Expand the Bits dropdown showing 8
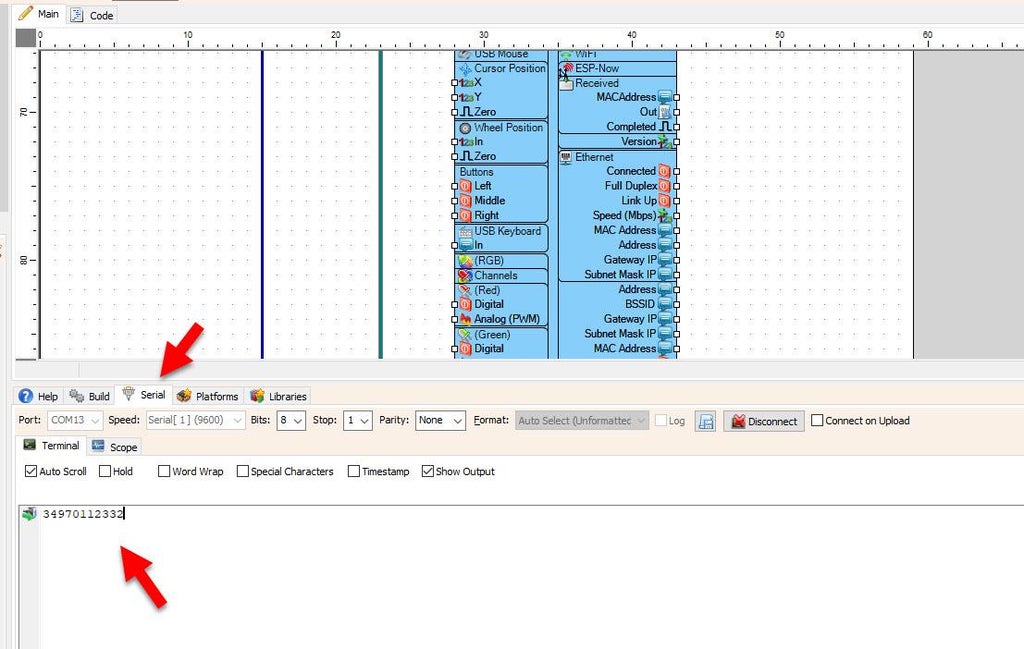1024x649 pixels. pos(291,420)
